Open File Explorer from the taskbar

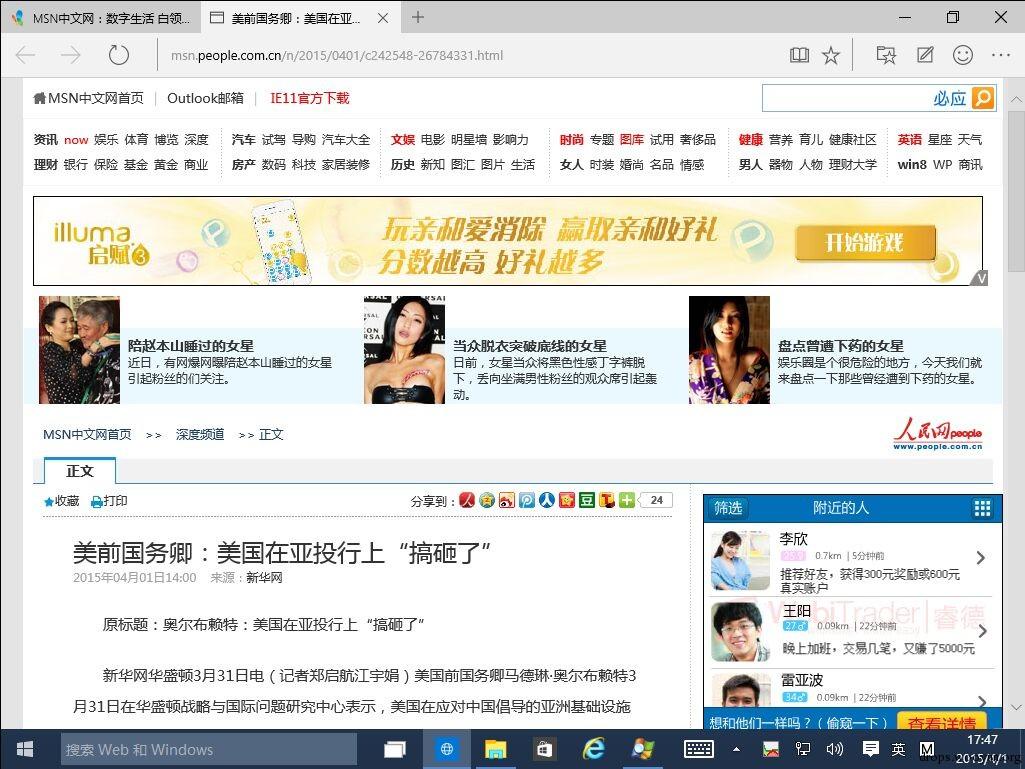[495, 749]
